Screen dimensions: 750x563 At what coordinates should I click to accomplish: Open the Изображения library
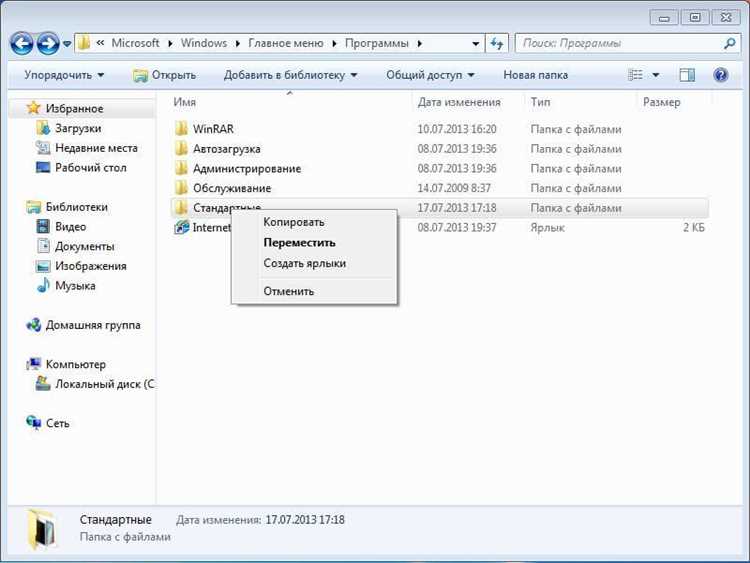point(90,266)
